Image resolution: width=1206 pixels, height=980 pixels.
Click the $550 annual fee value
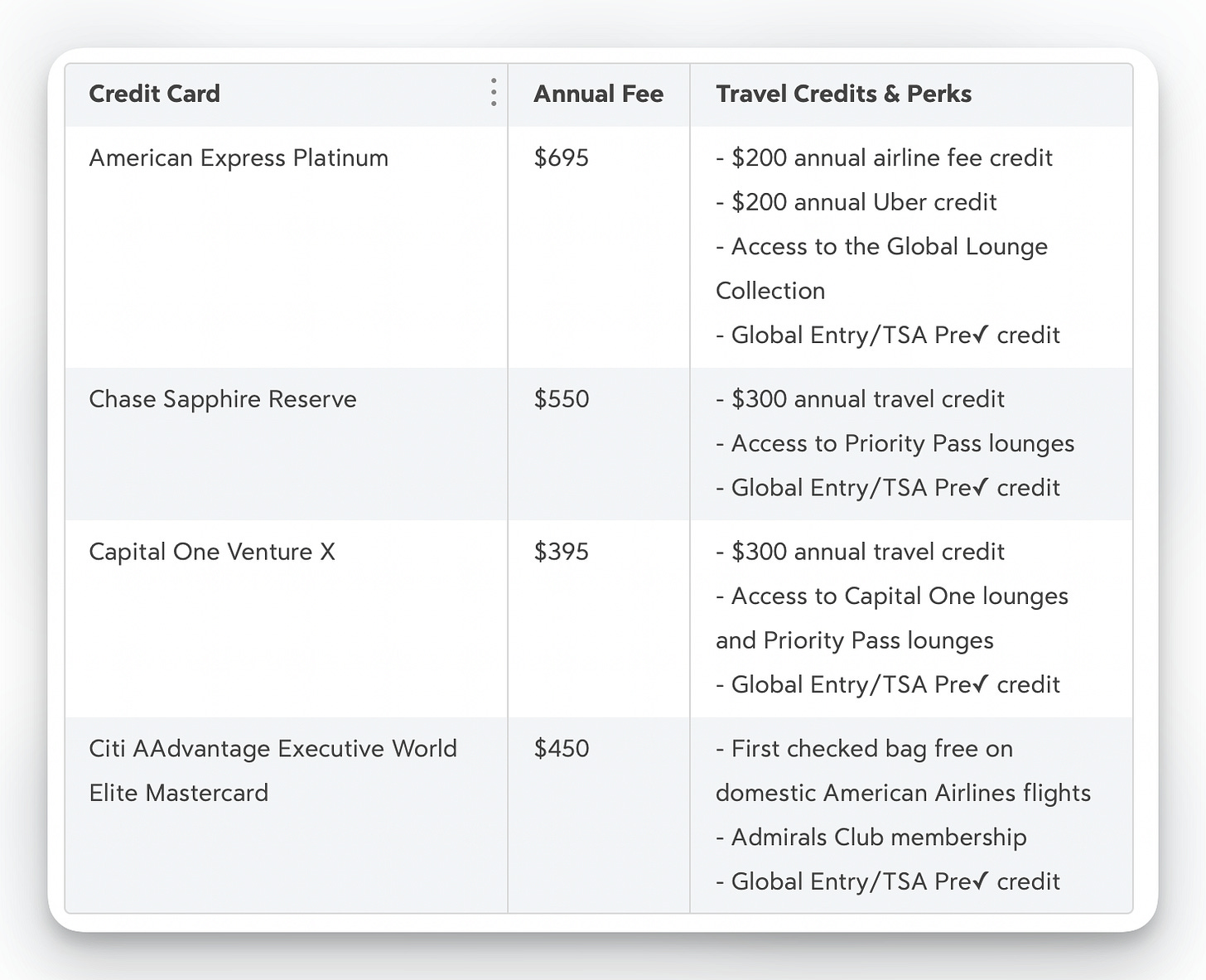(561, 398)
